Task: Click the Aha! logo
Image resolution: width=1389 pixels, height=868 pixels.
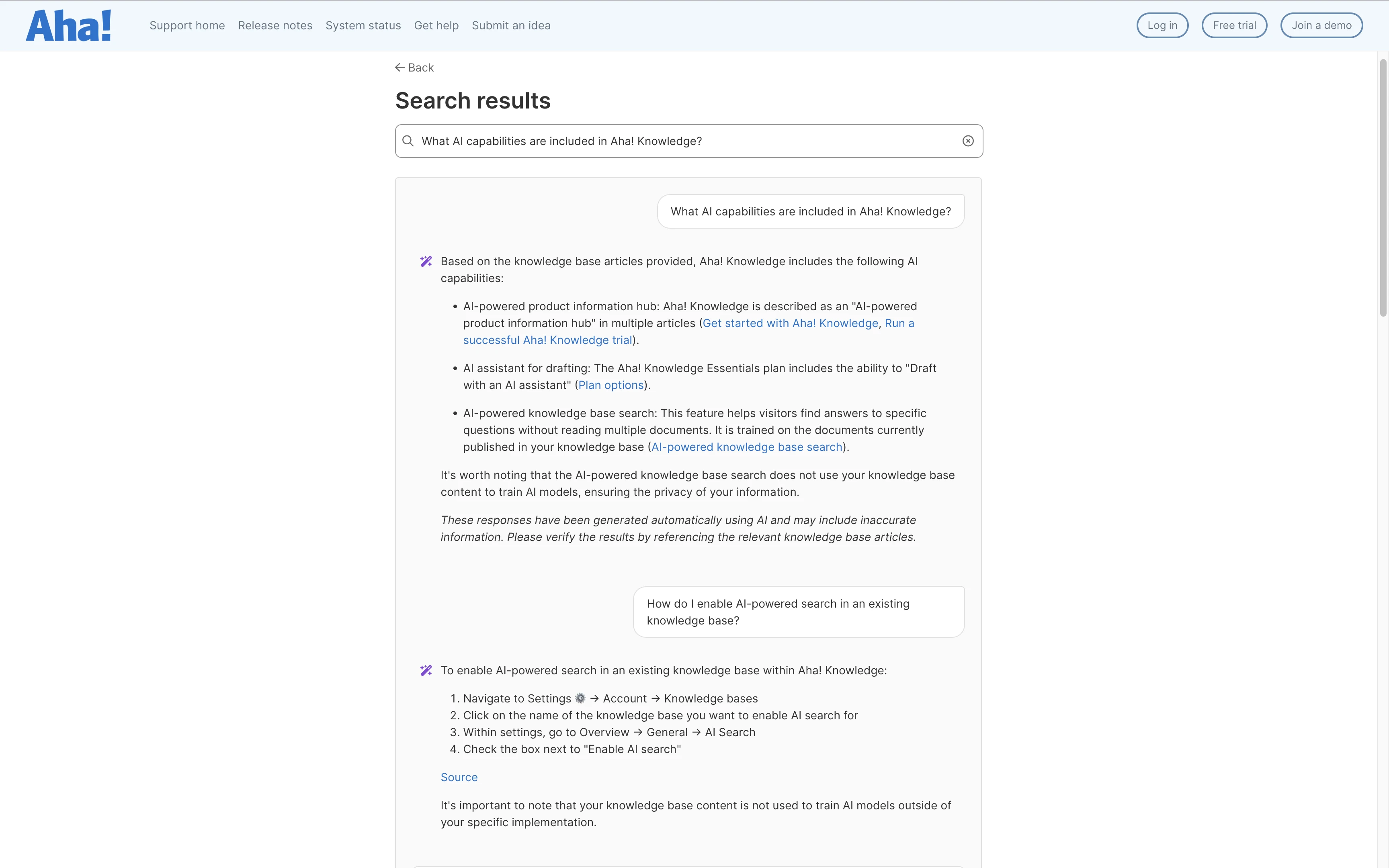Action: click(68, 26)
